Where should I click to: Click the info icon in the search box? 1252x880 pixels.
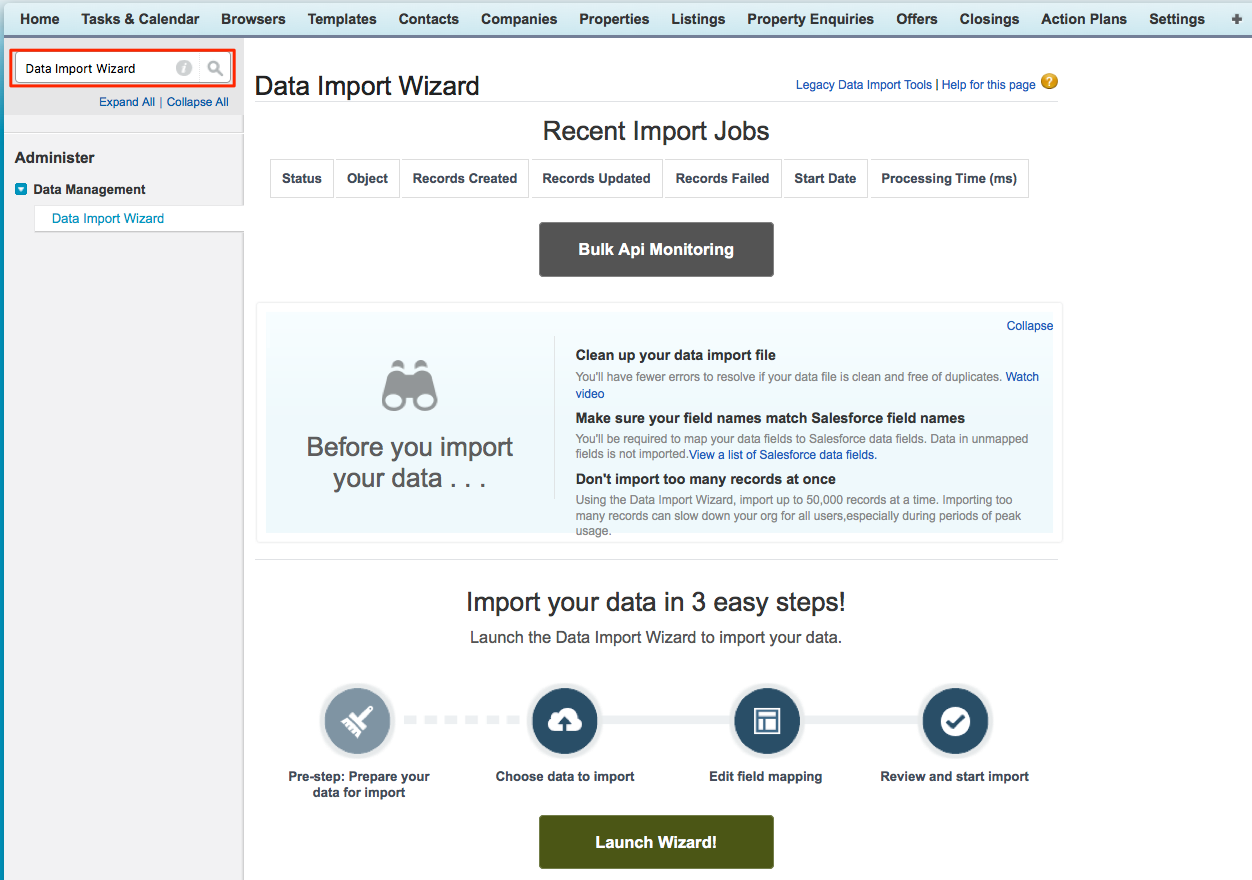coord(184,68)
